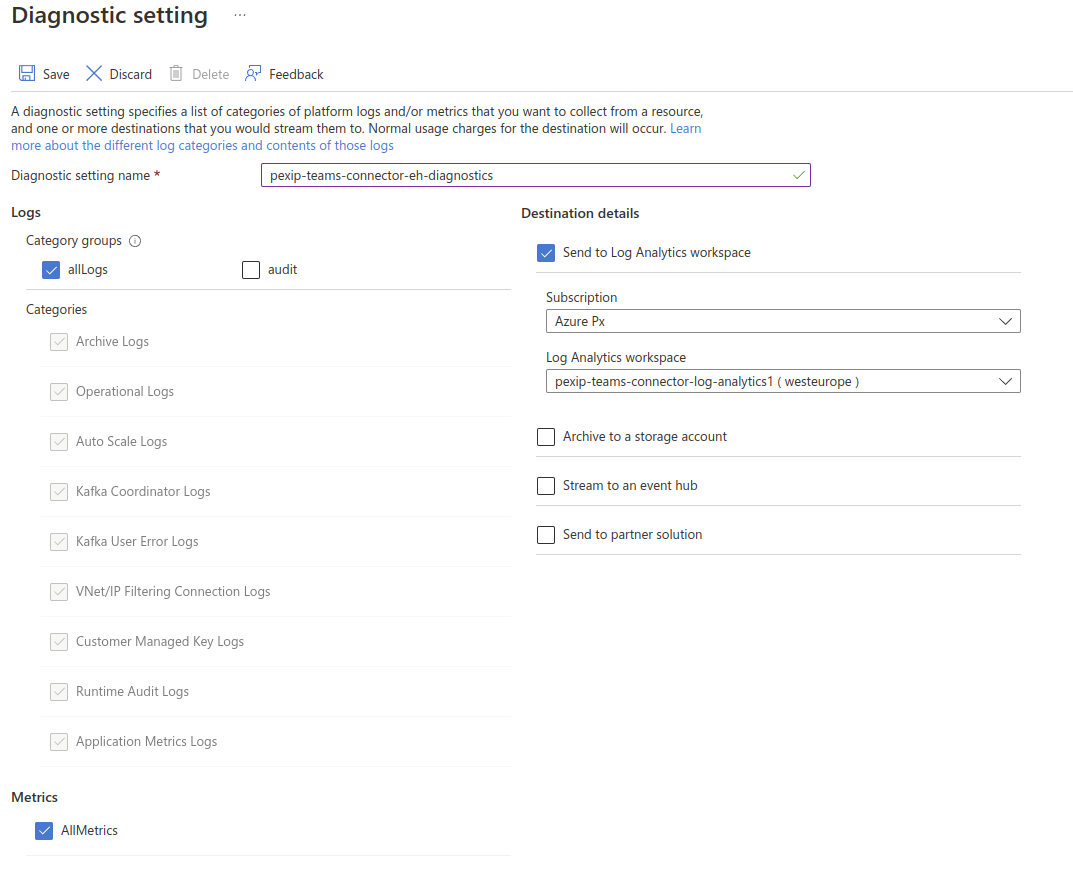
Task: Toggle the AllMetrics checkbox
Action: click(x=43, y=831)
